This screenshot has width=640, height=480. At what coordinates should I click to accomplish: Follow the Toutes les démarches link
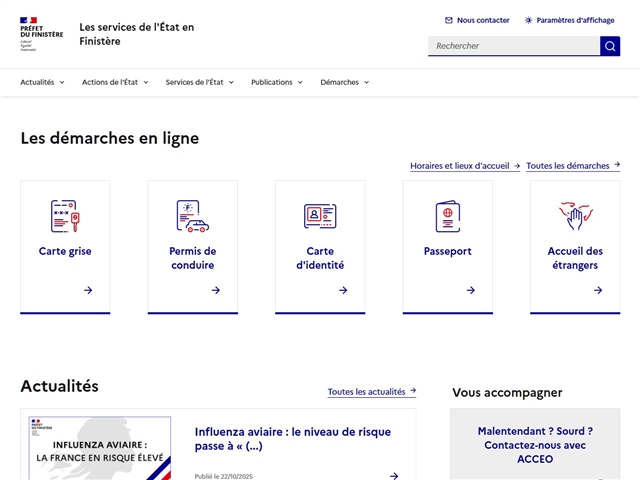(573, 166)
